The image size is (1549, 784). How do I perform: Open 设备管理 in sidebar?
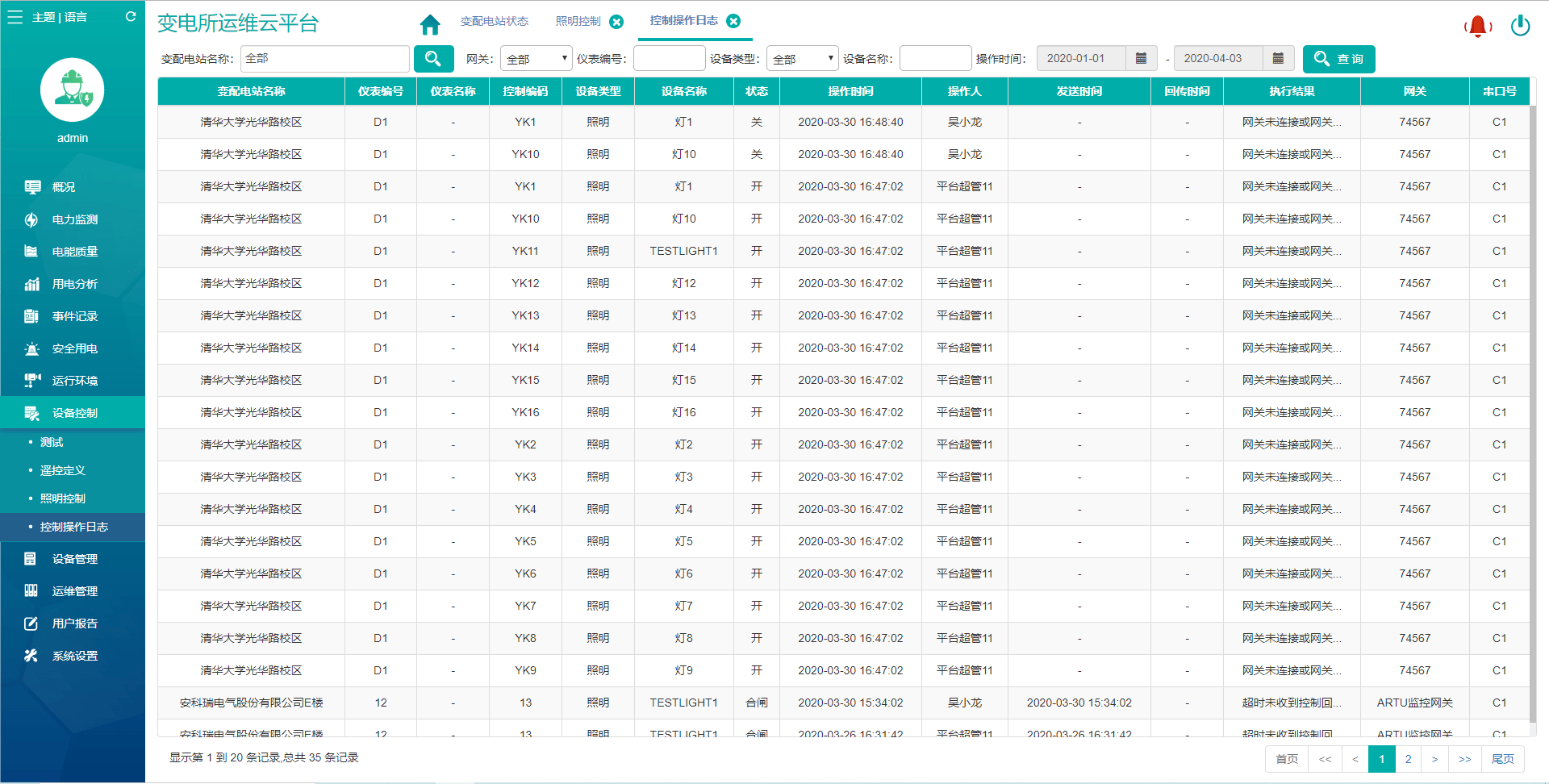coord(73,559)
